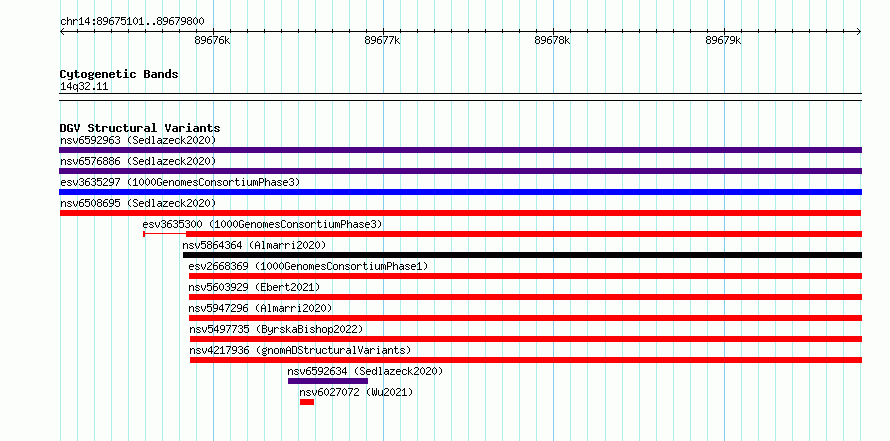Select the blue bar for esv3635297
890x441 pixels.
click(x=460, y=192)
